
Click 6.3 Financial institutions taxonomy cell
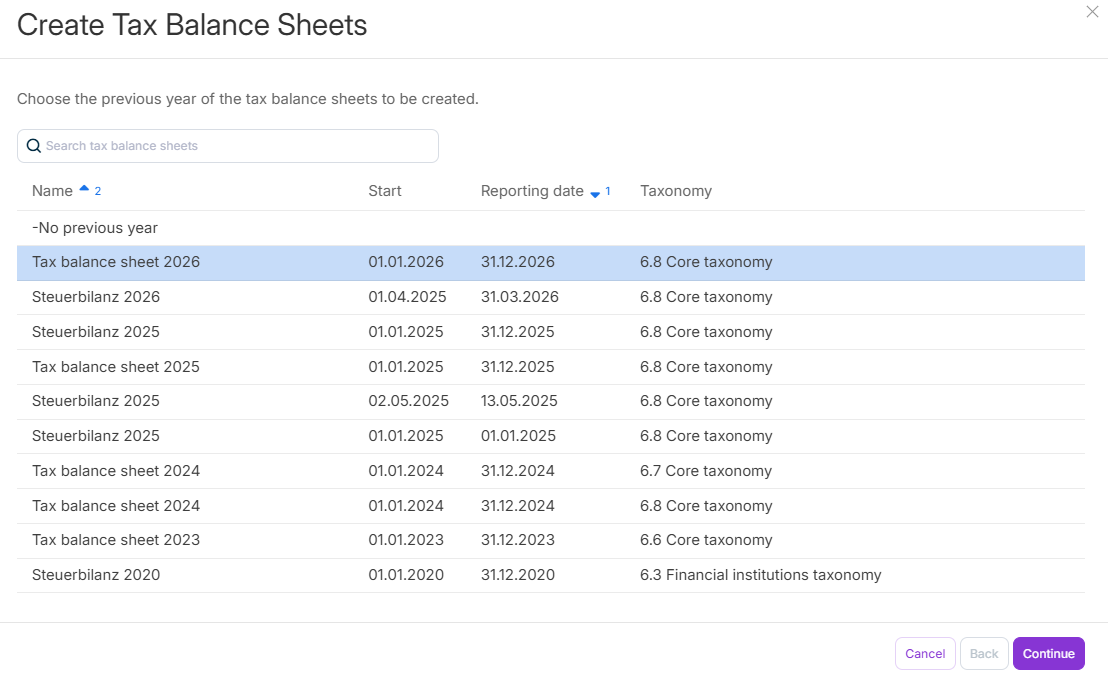pos(760,575)
